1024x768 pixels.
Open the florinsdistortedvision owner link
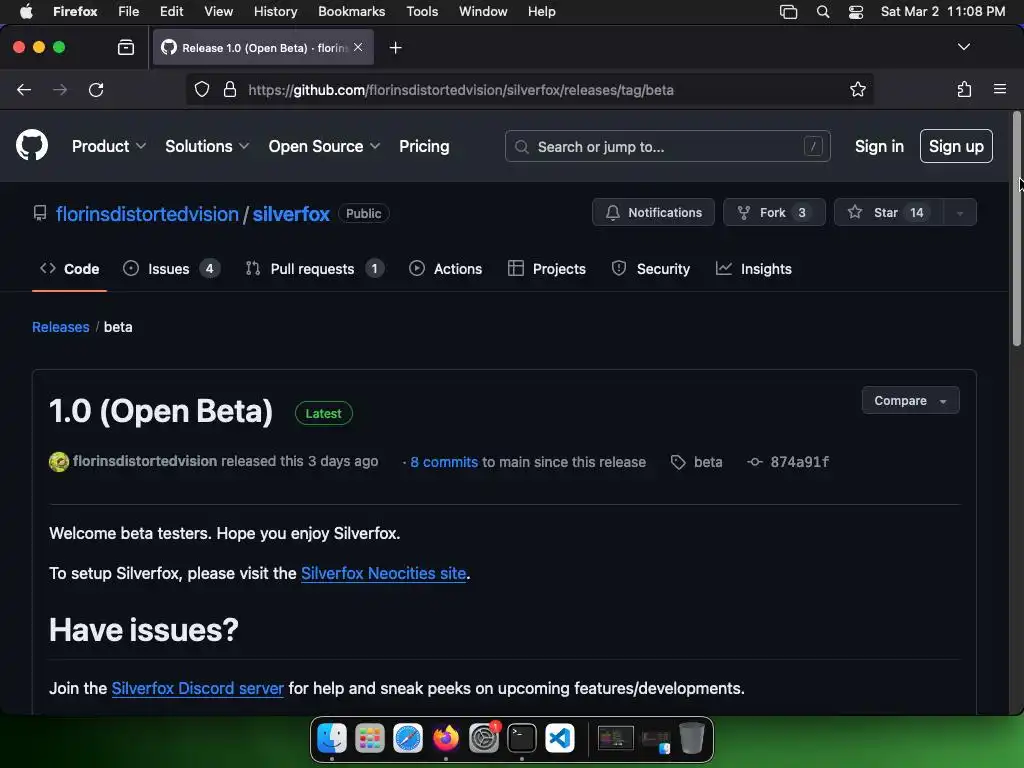point(147,214)
